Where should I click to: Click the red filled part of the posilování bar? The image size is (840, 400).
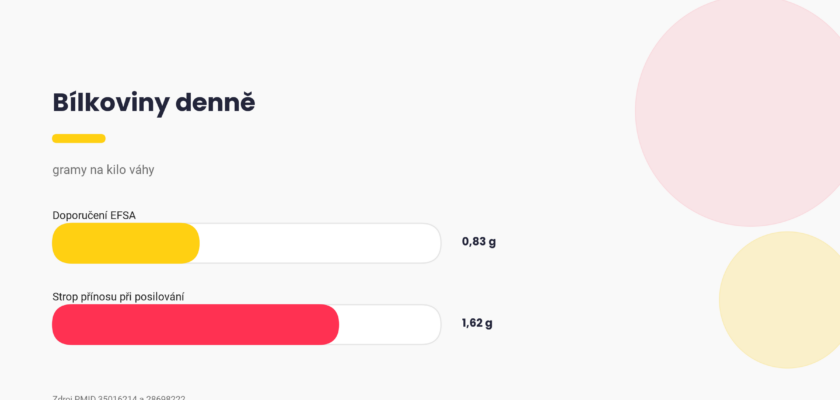coord(196,324)
